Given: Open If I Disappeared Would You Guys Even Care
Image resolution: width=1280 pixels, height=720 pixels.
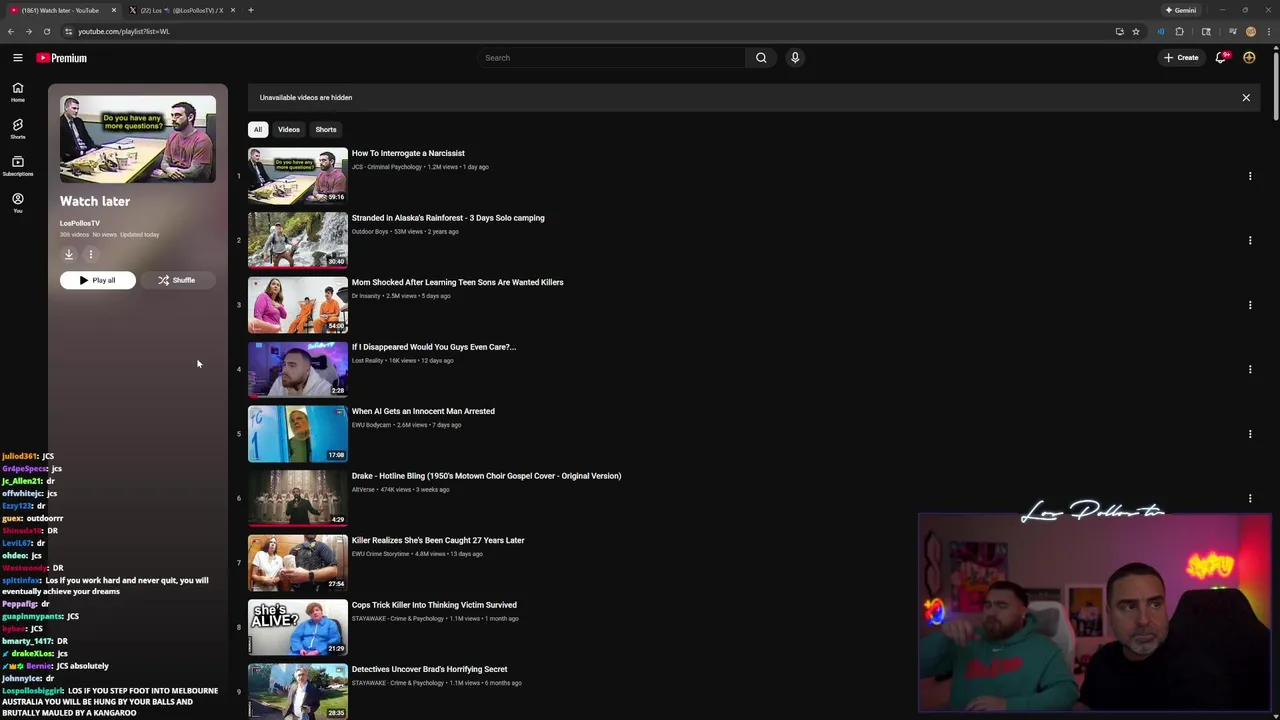Looking at the screenshot, I should pyautogui.click(x=433, y=347).
